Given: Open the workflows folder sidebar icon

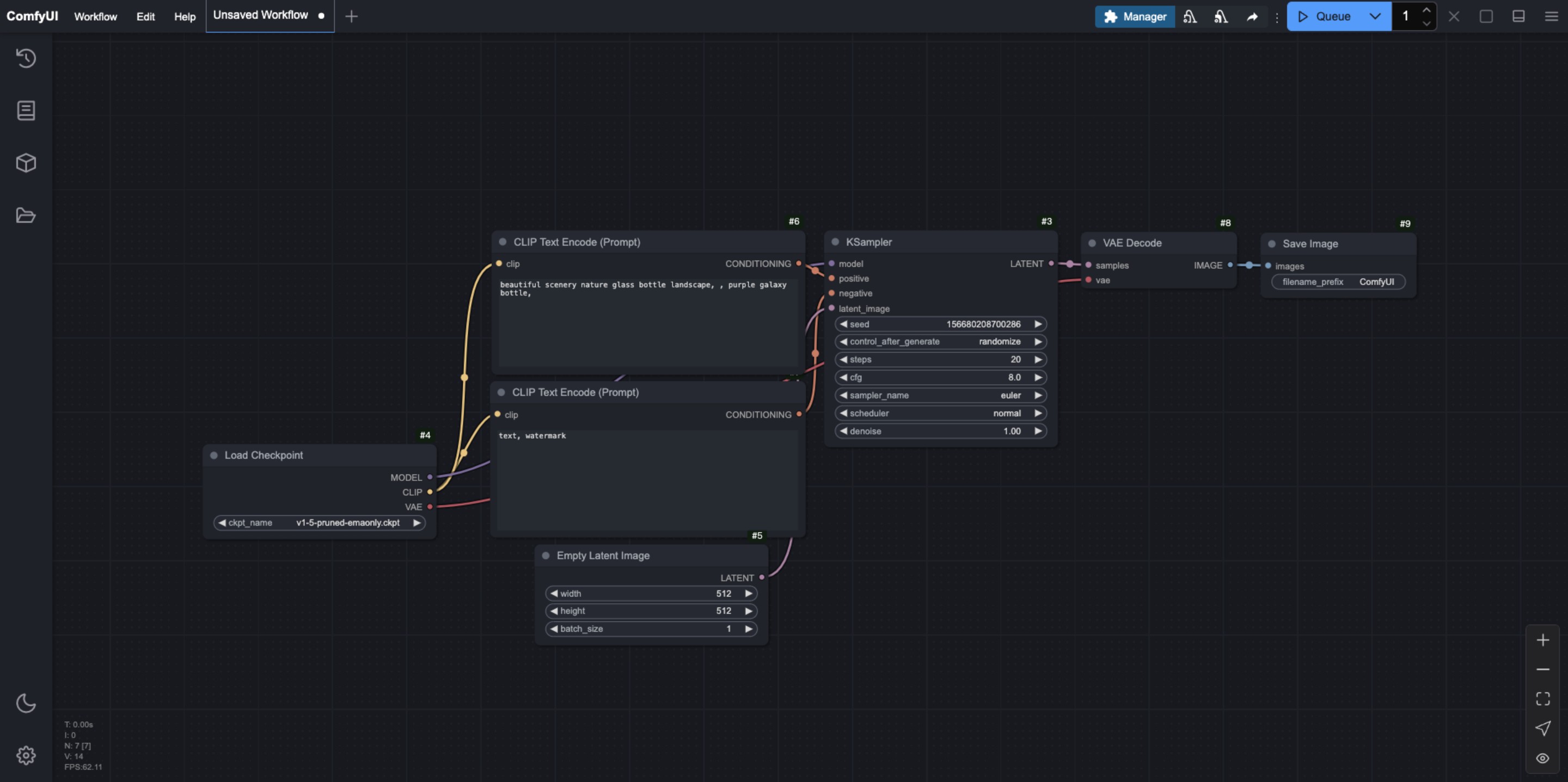Looking at the screenshot, I should (x=26, y=215).
